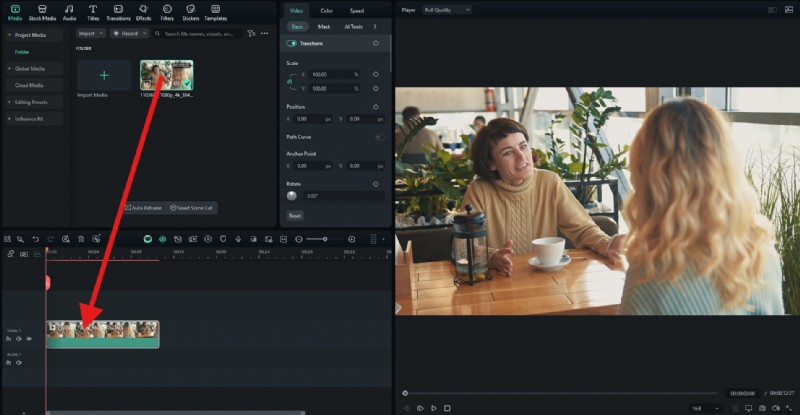
Task: Mute the Video 1 track
Action: (19, 338)
